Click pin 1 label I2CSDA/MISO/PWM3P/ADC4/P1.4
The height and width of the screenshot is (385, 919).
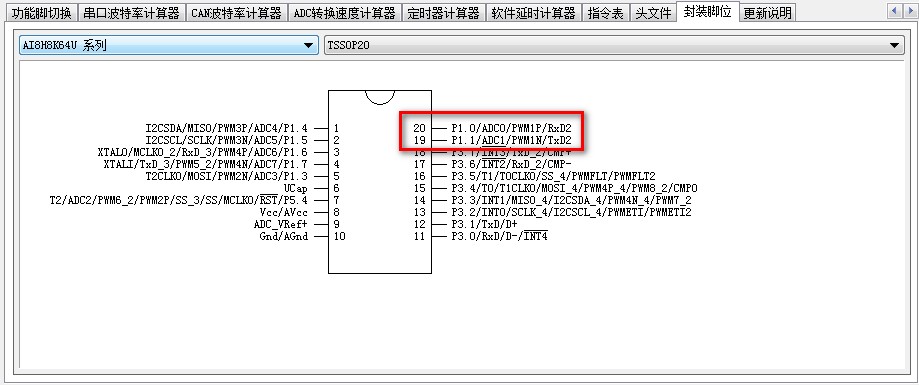pyautogui.click(x=227, y=128)
